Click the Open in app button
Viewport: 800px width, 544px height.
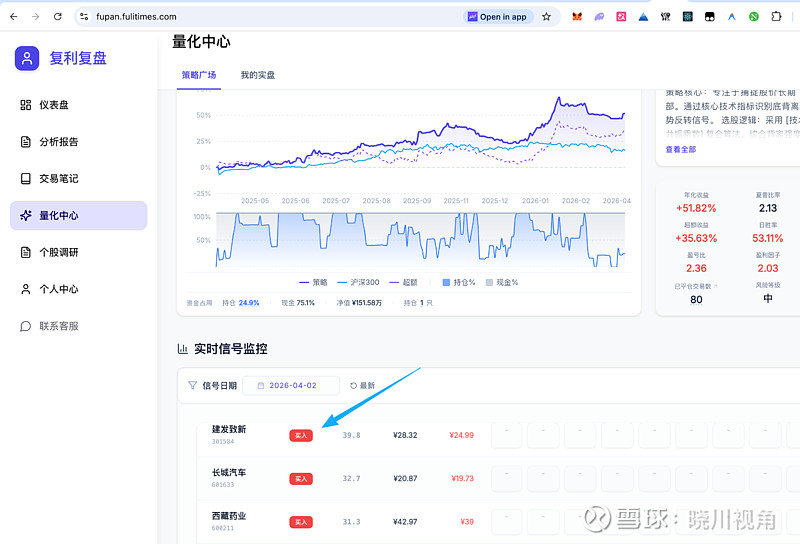point(498,17)
